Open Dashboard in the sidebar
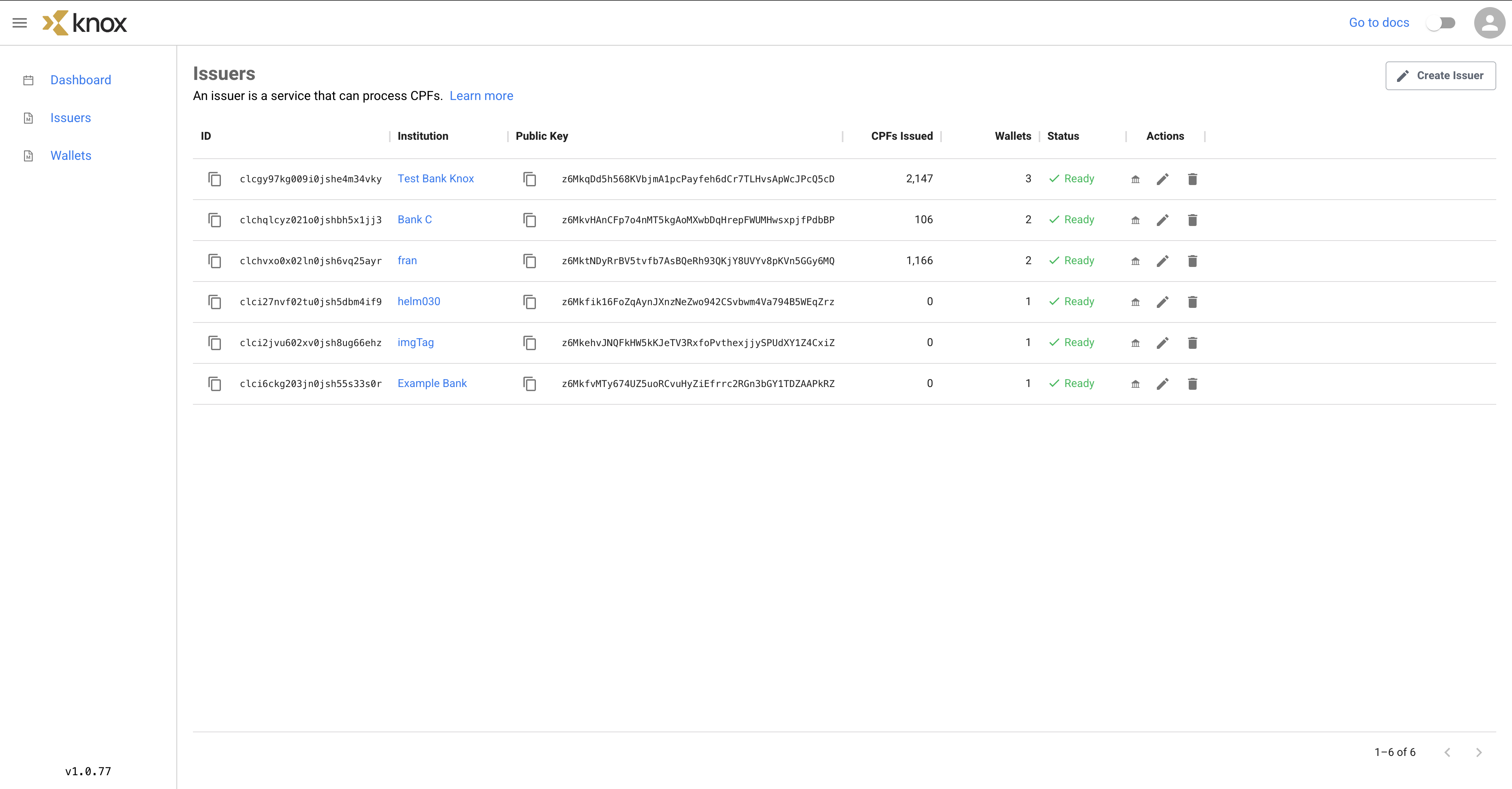The height and width of the screenshot is (789, 1512). pos(80,80)
